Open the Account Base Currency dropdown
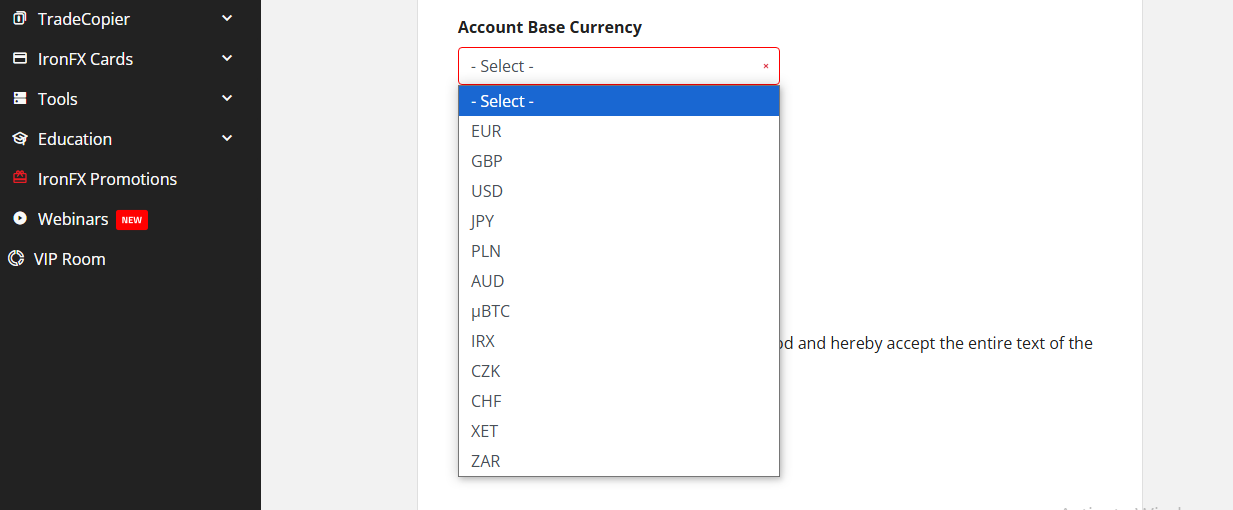 click(618, 66)
